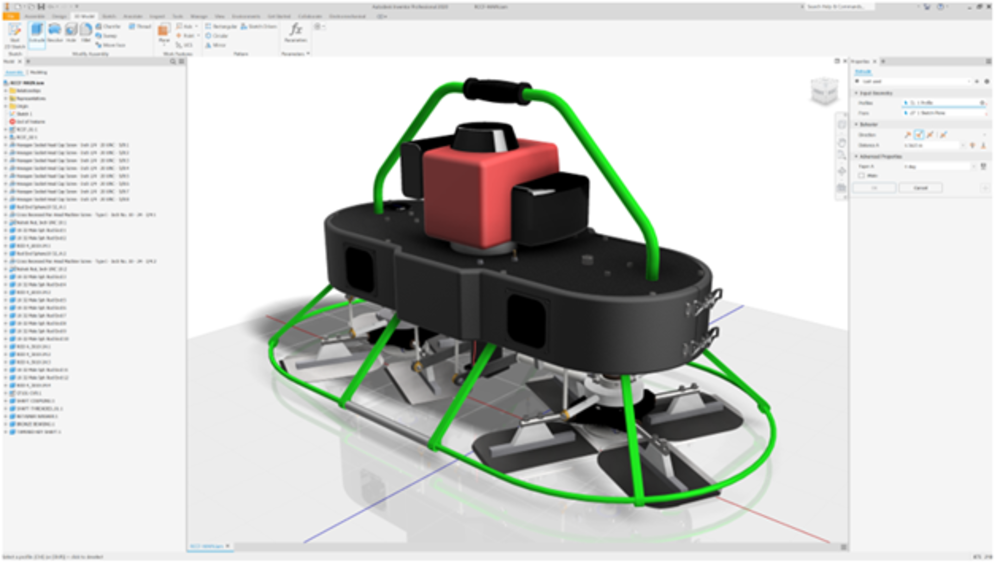1000x567 pixels.
Task: Click the Cancel button in Properties panel
Action: (920, 188)
